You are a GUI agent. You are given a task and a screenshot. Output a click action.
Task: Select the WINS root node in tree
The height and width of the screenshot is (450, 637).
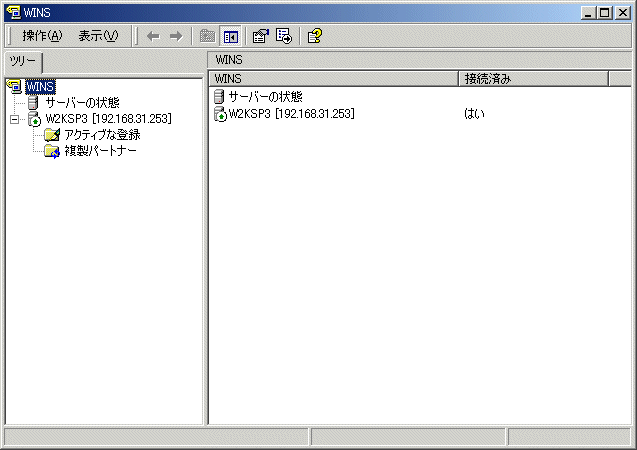click(x=40, y=87)
